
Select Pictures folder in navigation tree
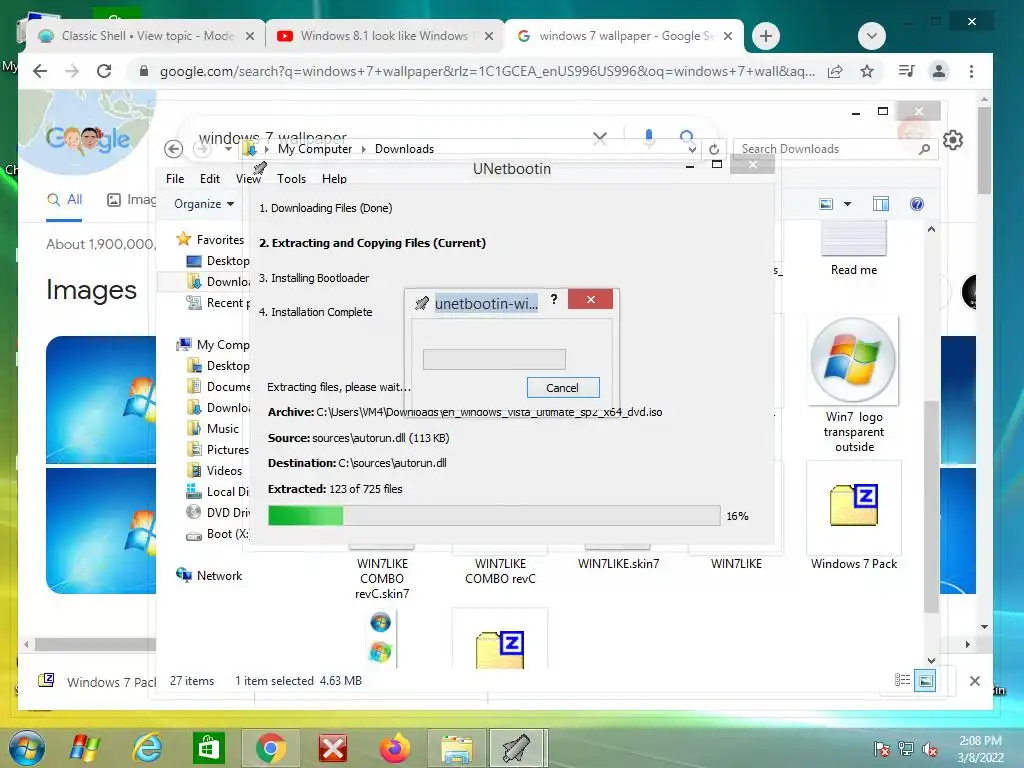[227, 449]
